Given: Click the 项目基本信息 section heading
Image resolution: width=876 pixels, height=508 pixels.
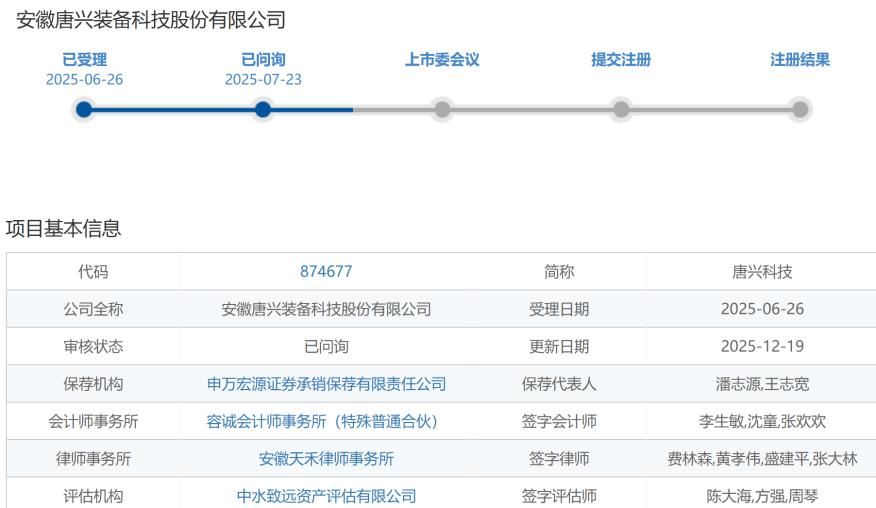Looking at the screenshot, I should click(x=64, y=229).
